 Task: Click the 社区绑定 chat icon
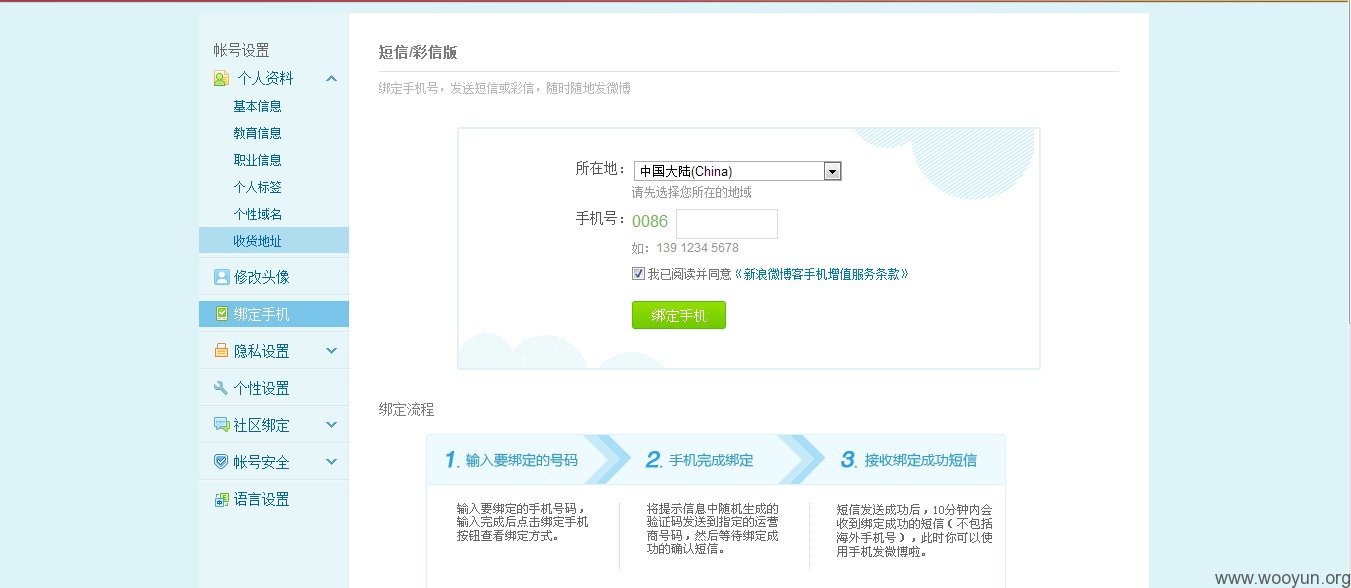click(221, 425)
